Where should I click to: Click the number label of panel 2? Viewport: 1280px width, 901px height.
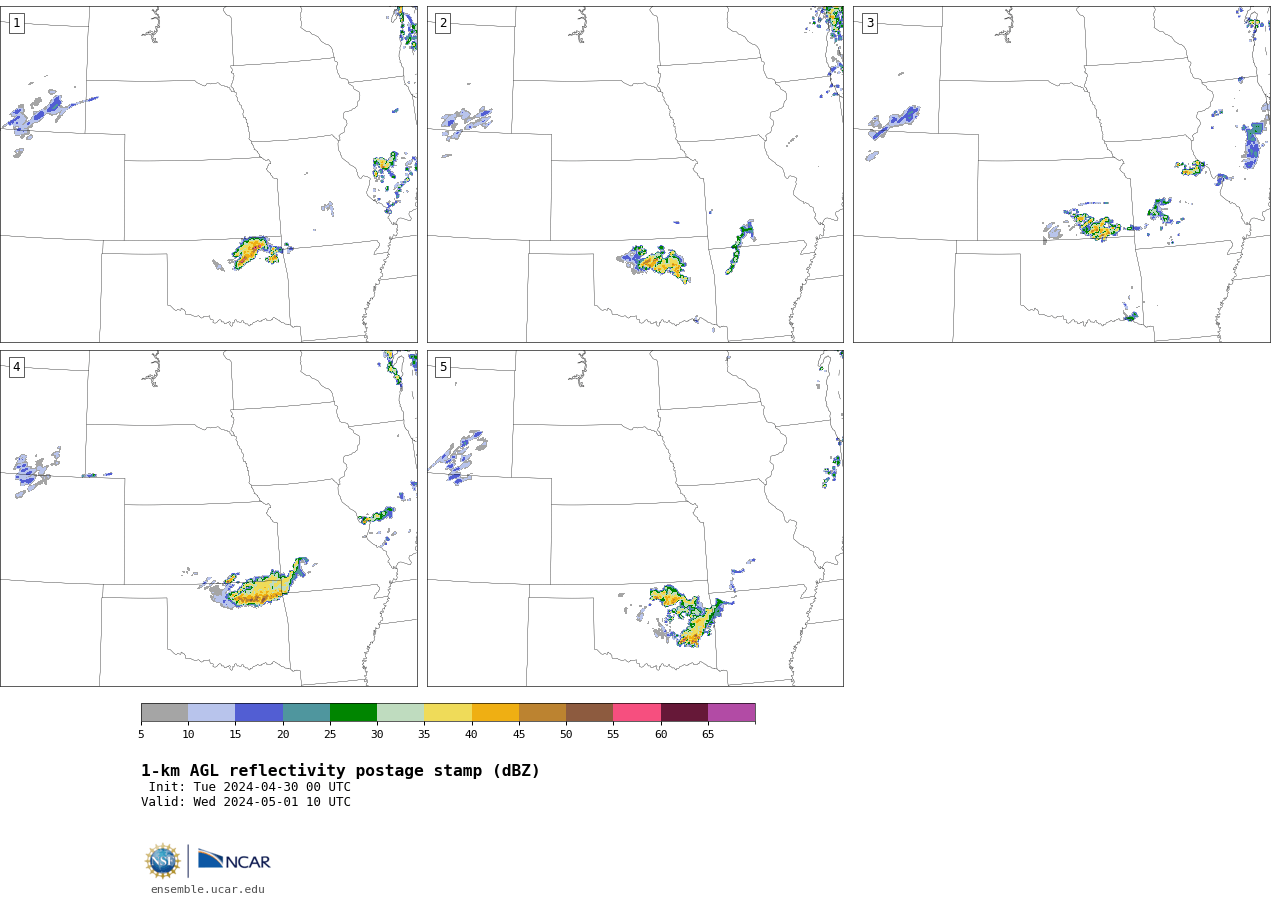coord(443,23)
